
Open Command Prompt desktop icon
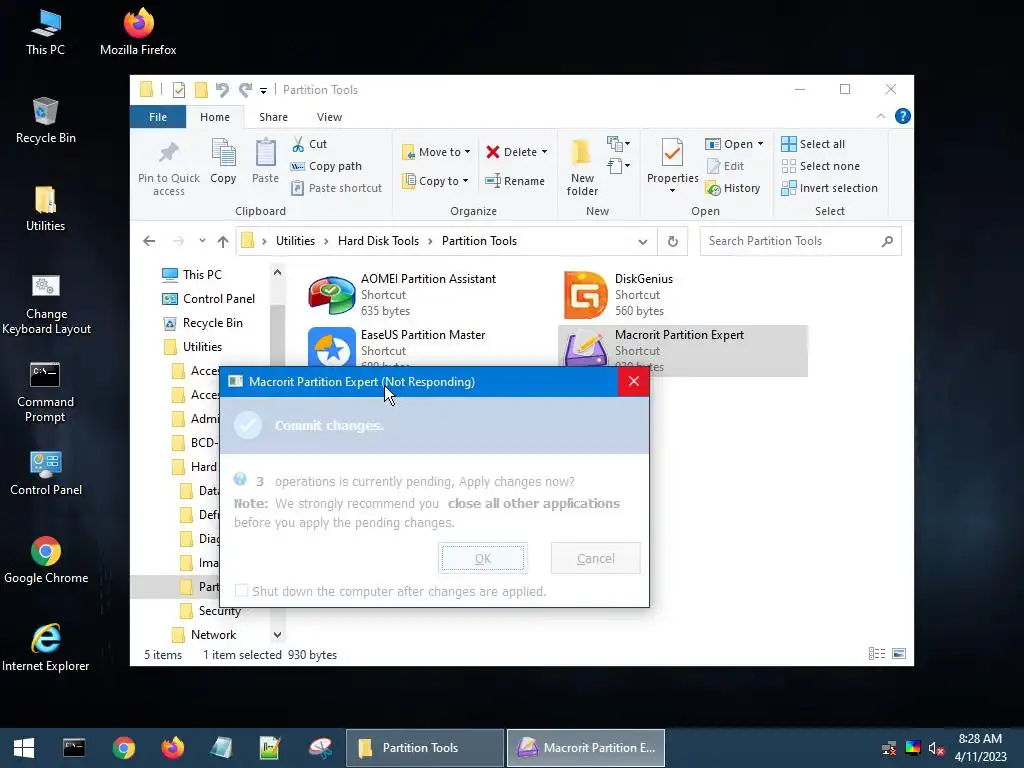(x=45, y=392)
